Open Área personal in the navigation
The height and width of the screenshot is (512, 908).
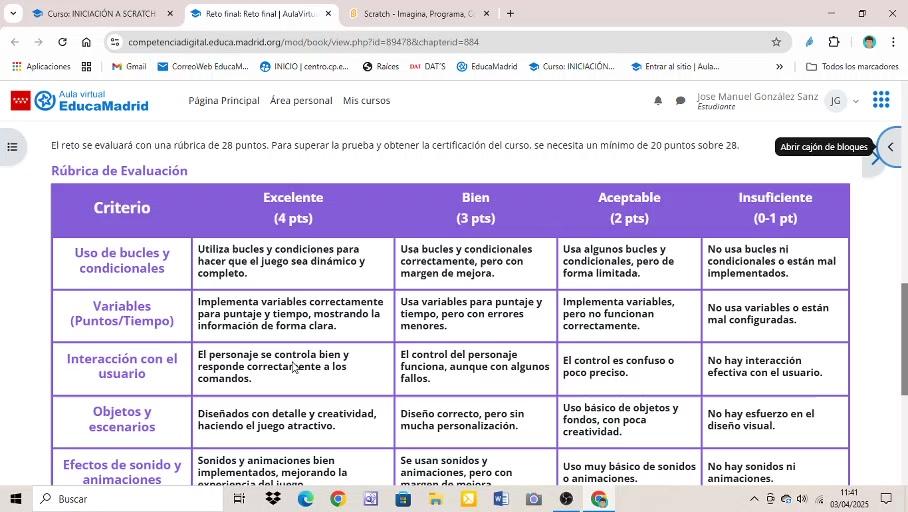(x=301, y=101)
